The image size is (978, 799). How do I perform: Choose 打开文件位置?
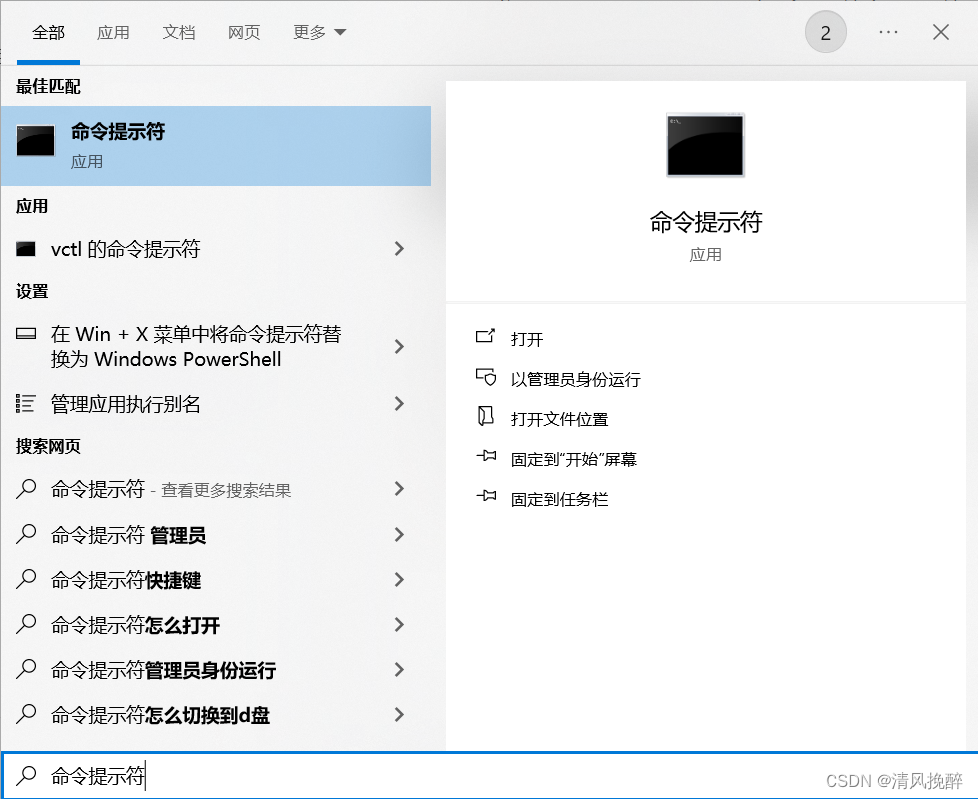tap(559, 419)
